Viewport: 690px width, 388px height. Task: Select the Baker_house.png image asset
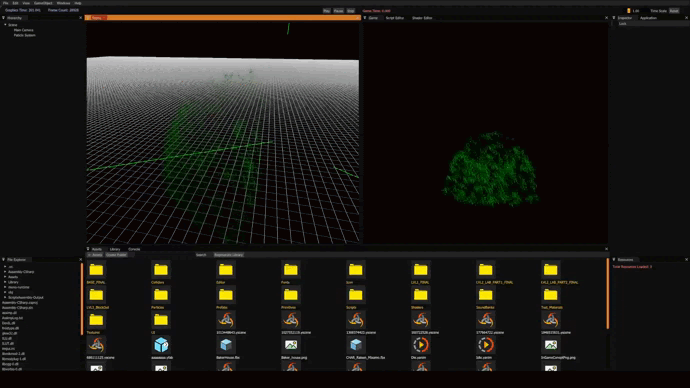point(290,345)
